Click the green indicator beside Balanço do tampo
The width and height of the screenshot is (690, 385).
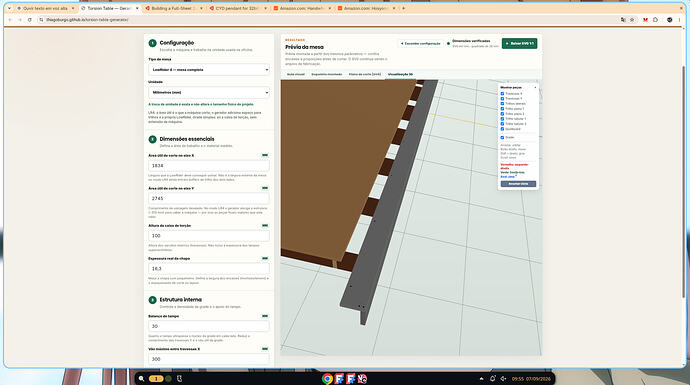pos(265,316)
